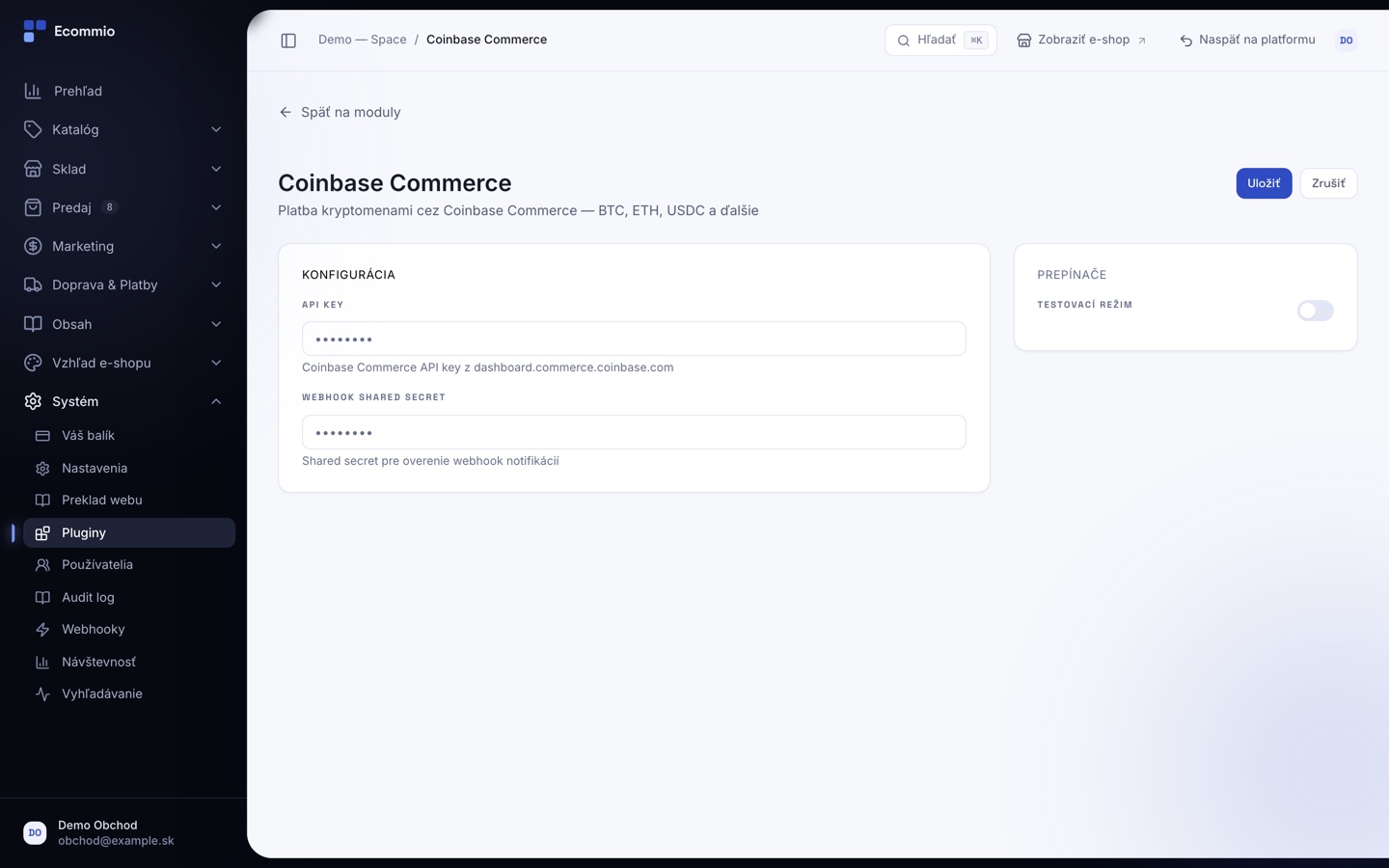Focus the Webhook Shared Secret field
The image size is (1389, 868).
tap(634, 432)
